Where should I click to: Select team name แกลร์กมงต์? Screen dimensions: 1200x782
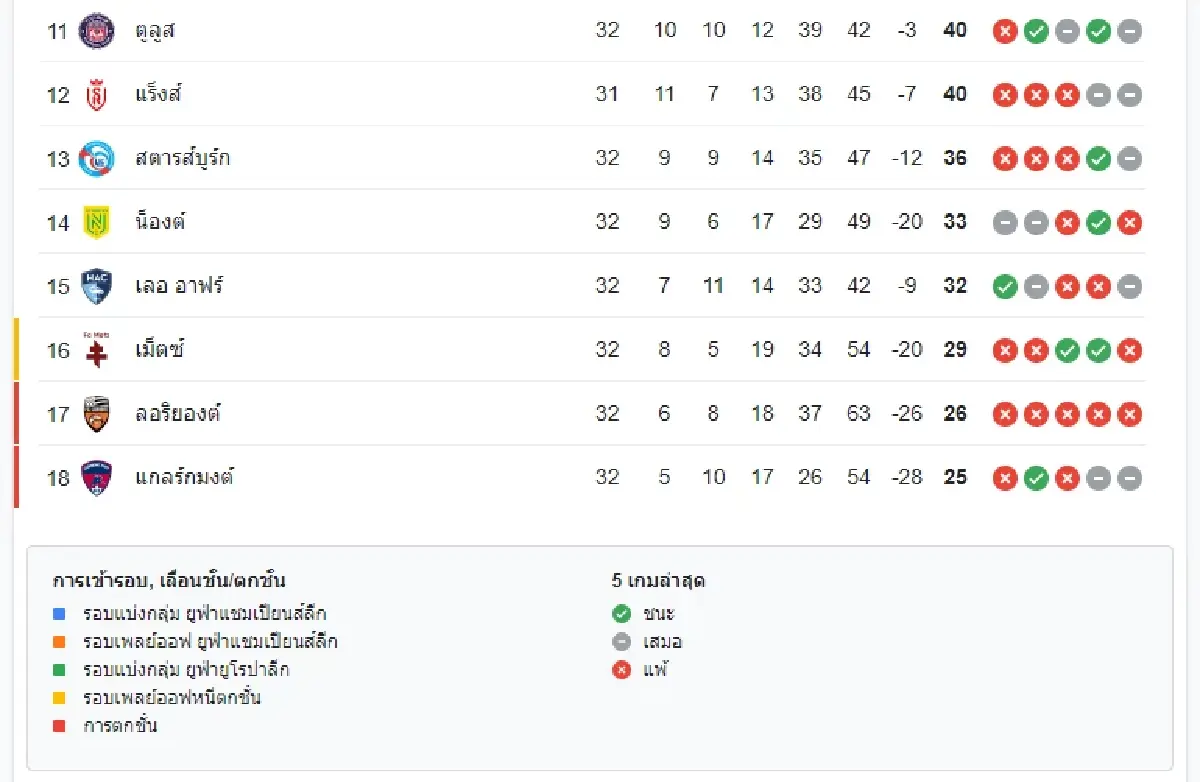coord(184,478)
